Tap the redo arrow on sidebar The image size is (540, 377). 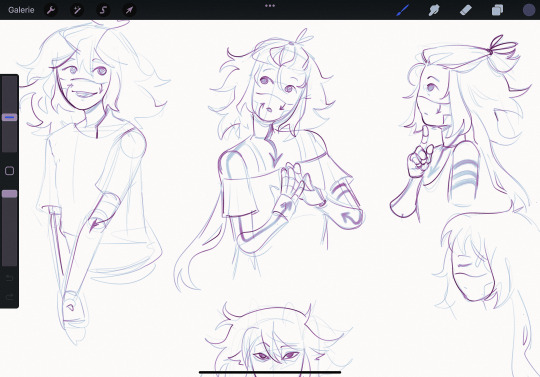(10, 297)
